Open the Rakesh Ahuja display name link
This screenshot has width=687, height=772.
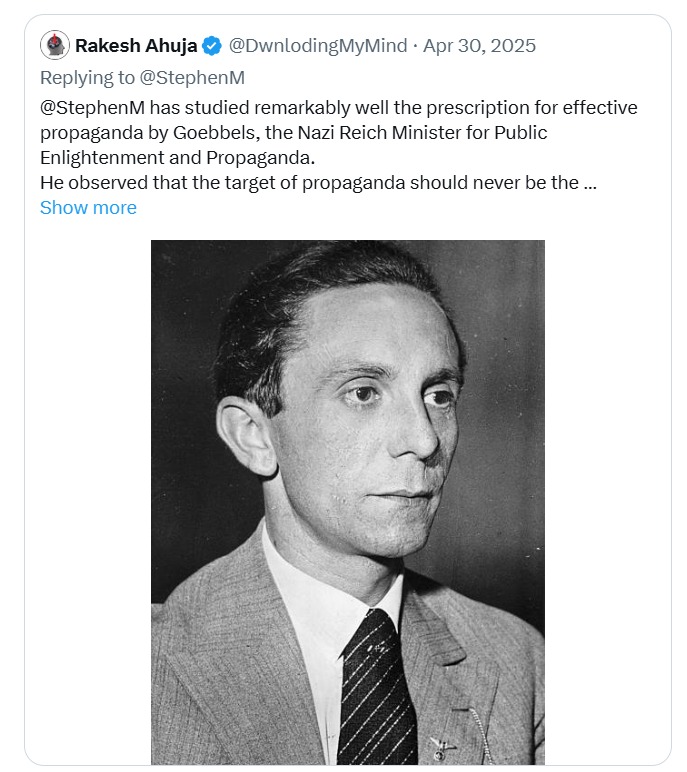coord(136,45)
